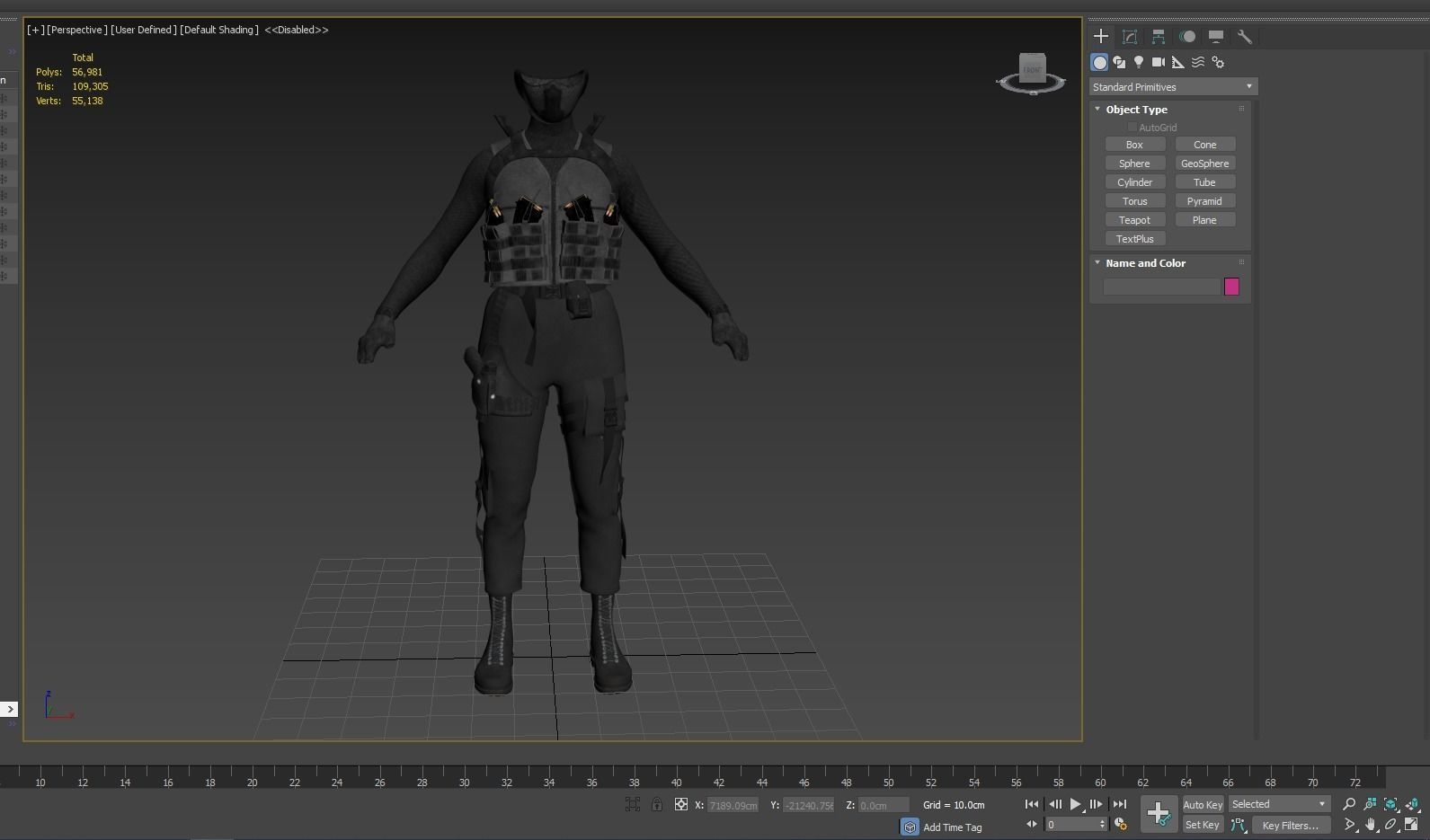Image resolution: width=1430 pixels, height=840 pixels.
Task: Open the [User Defined] viewport menu
Action: 143,30
